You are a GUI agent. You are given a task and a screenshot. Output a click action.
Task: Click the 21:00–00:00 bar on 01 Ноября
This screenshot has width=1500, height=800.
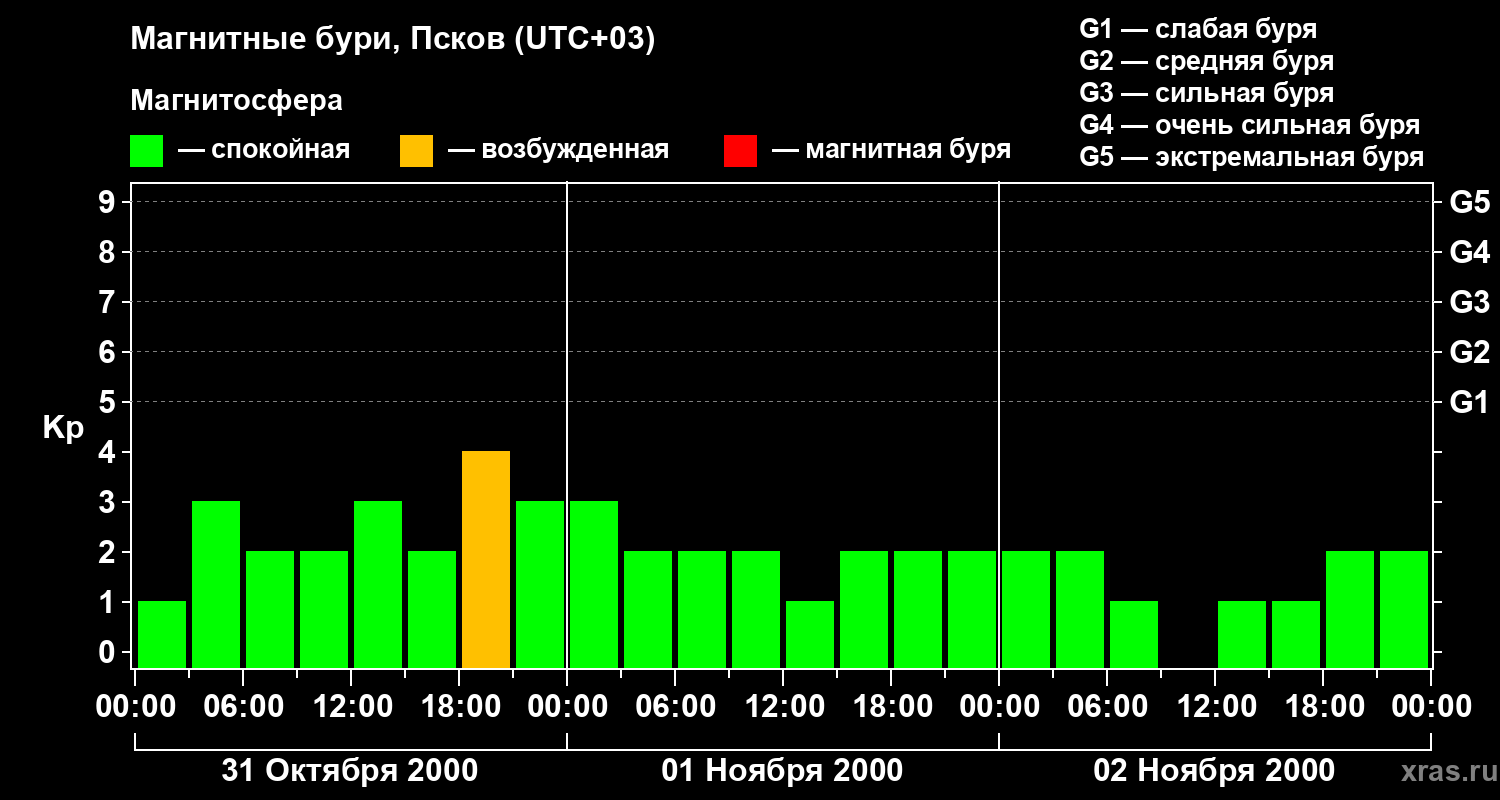(x=972, y=610)
